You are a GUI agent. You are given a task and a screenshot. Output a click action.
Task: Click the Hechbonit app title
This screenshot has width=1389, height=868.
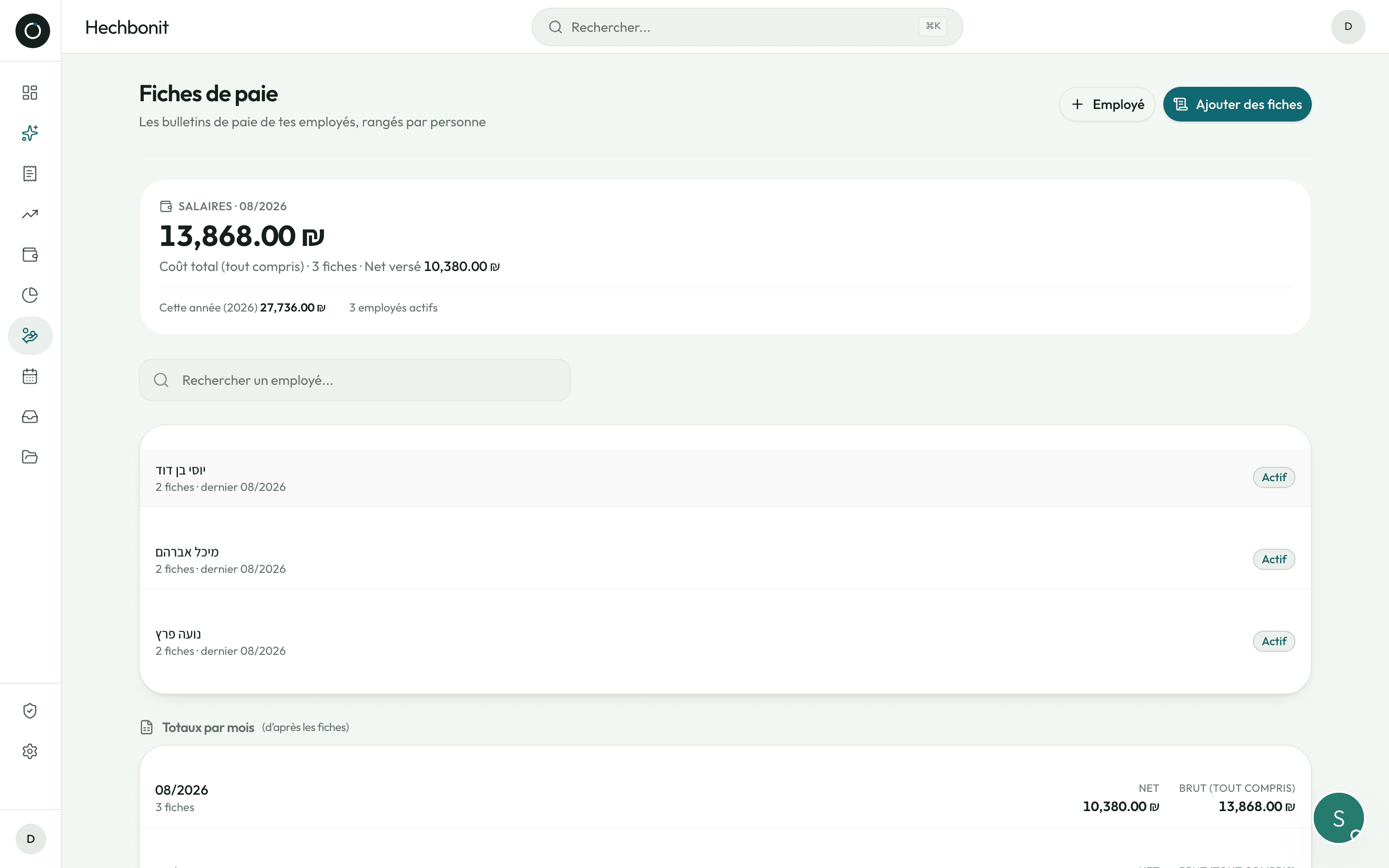click(127, 27)
